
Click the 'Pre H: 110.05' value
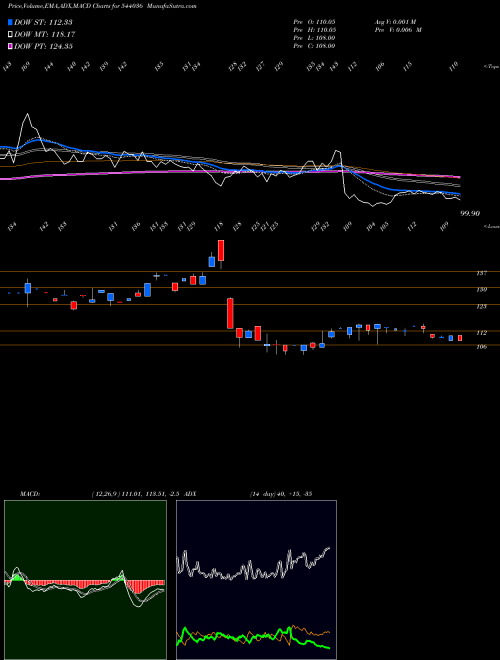coord(314,30)
